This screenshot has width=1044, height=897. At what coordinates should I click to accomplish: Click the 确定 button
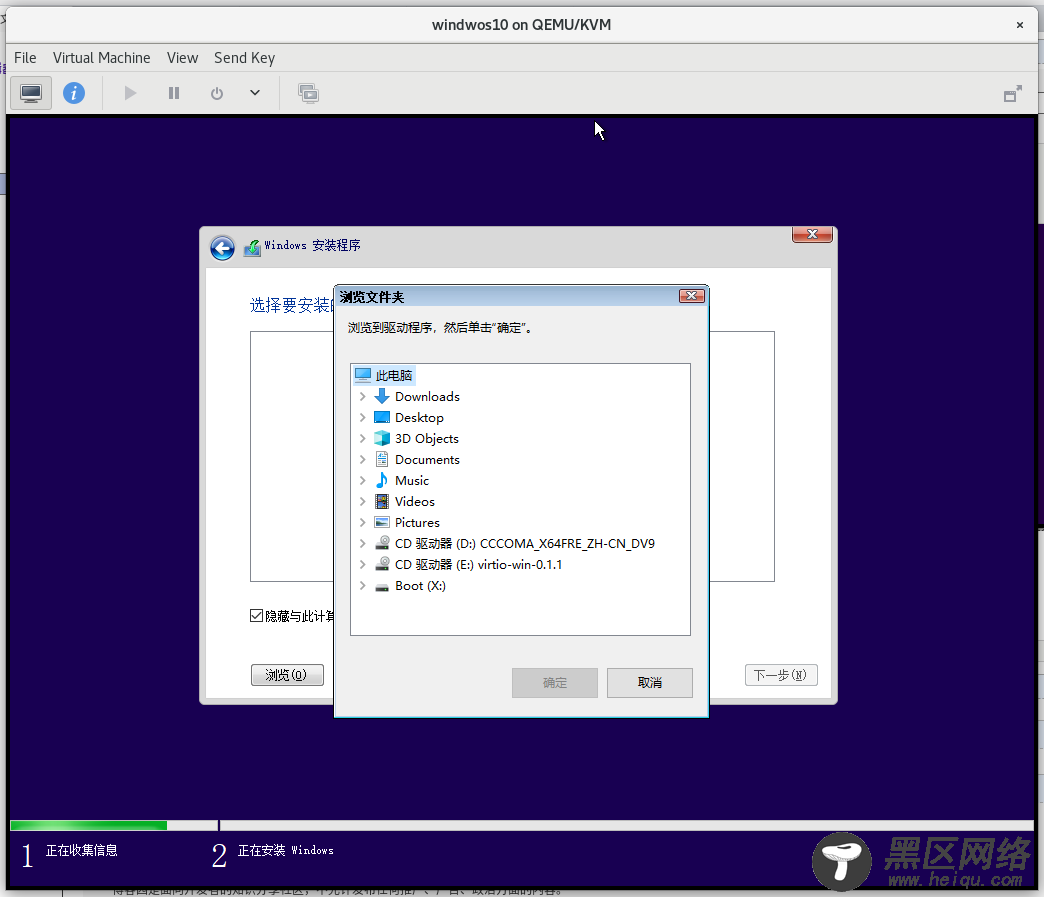tap(555, 683)
